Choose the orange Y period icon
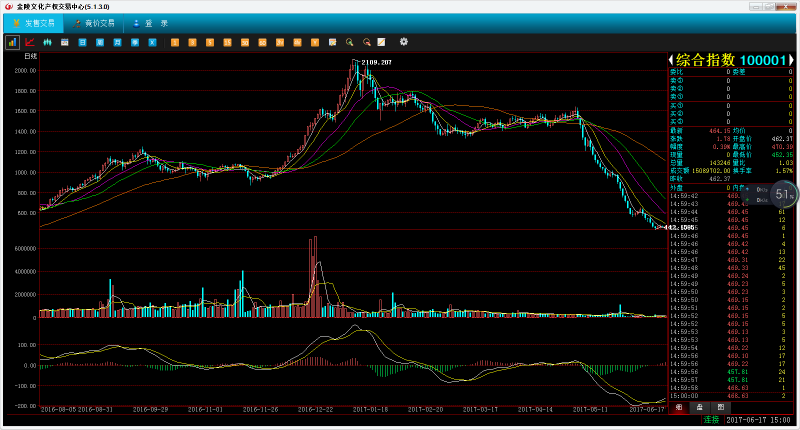 pos(315,42)
